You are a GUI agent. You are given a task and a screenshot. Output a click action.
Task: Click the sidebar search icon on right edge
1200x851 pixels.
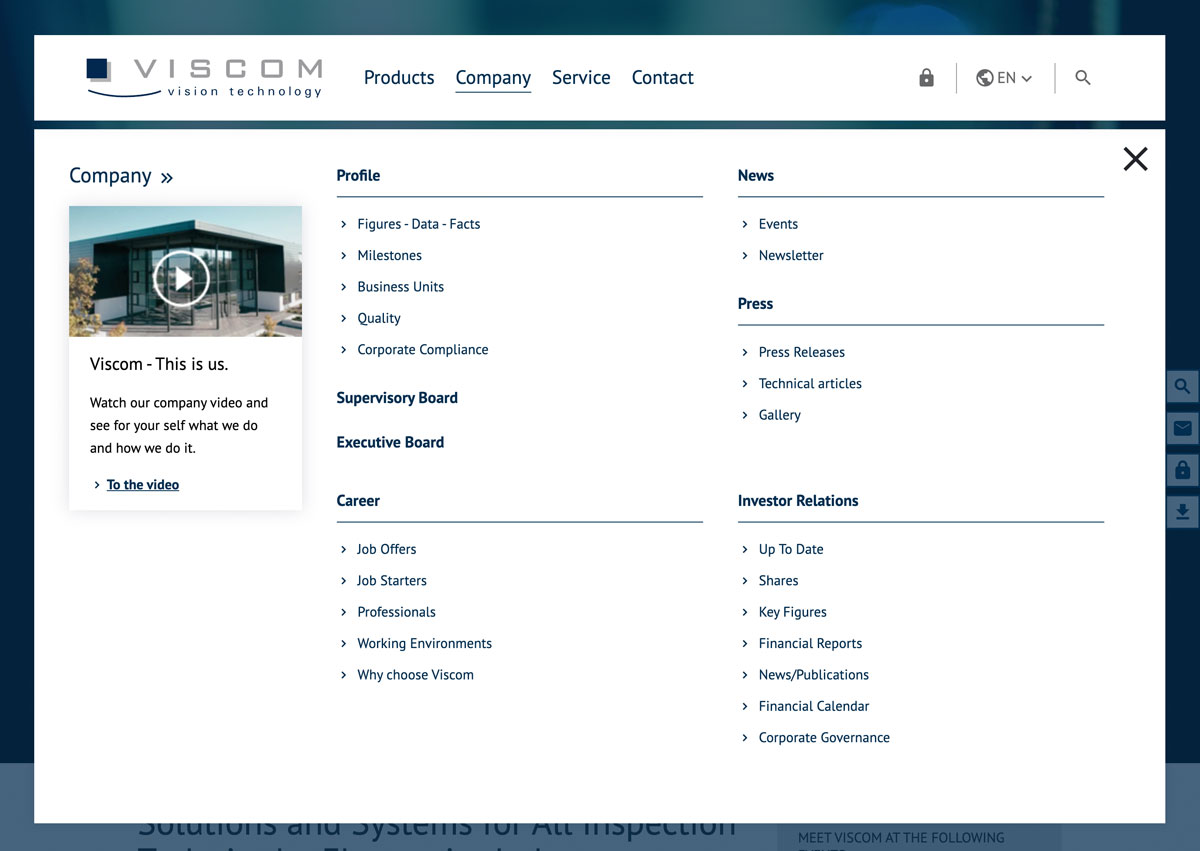1182,387
